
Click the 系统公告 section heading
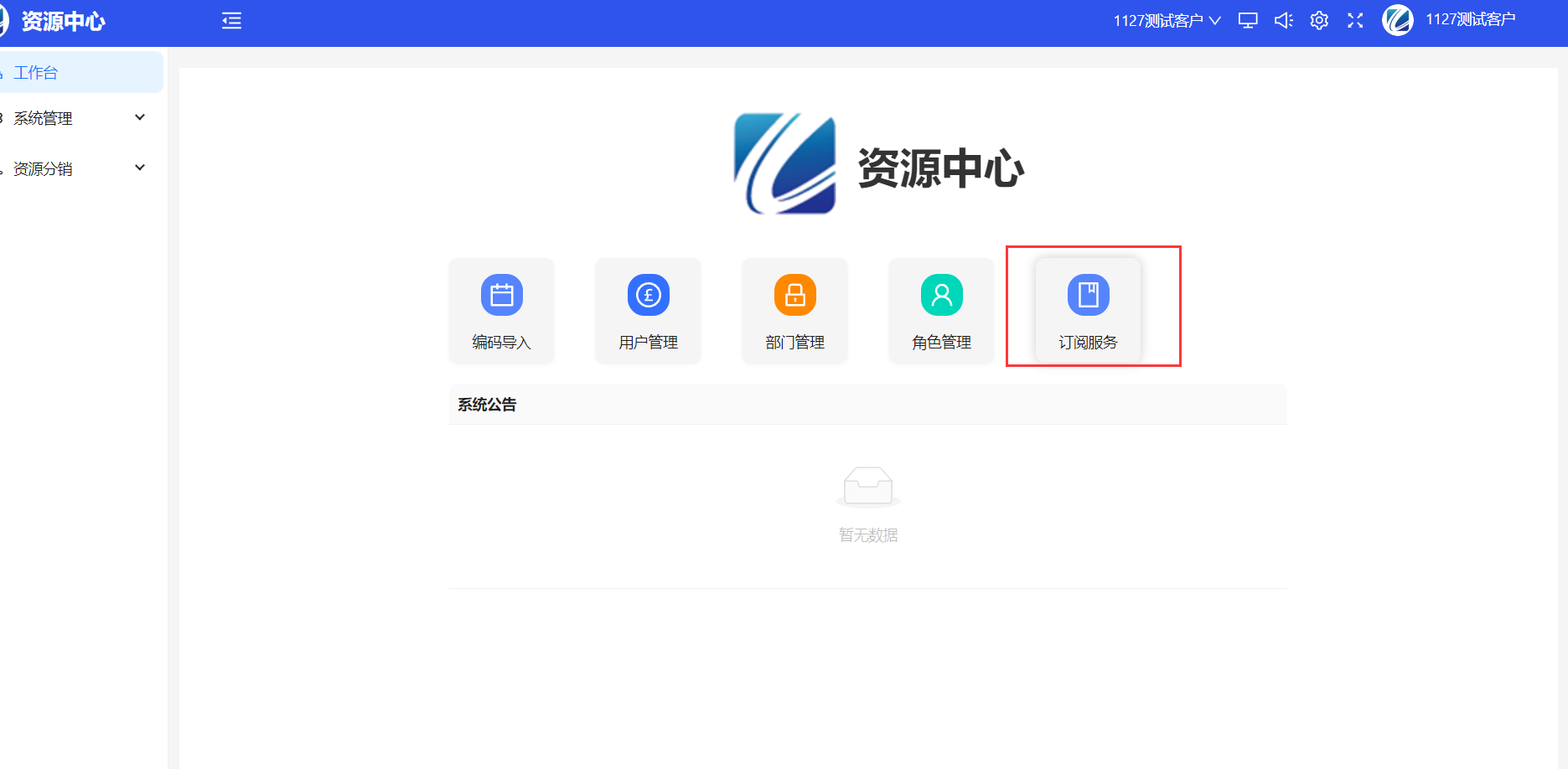point(487,405)
